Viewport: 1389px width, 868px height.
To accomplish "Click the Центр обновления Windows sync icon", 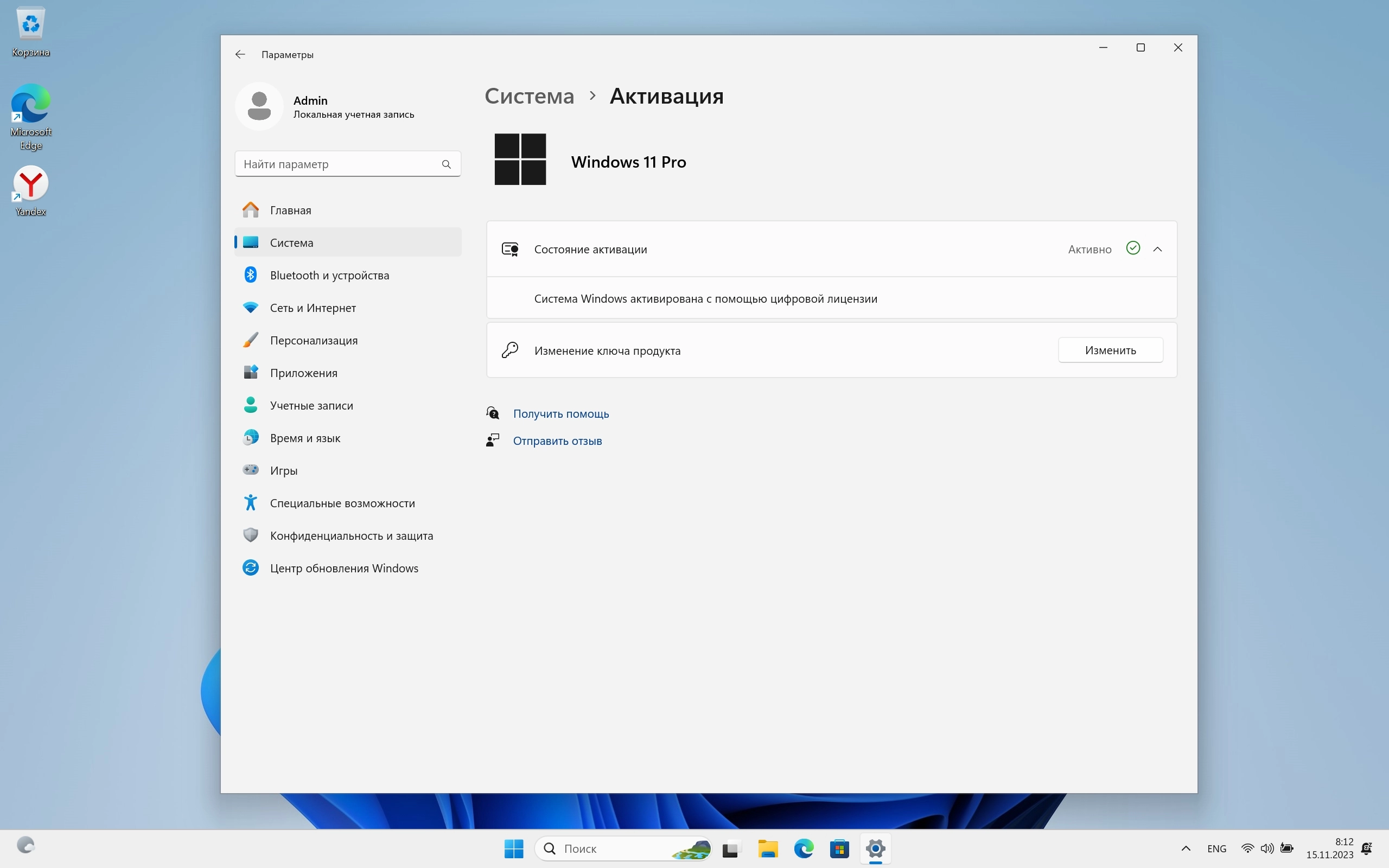I will pyautogui.click(x=250, y=568).
